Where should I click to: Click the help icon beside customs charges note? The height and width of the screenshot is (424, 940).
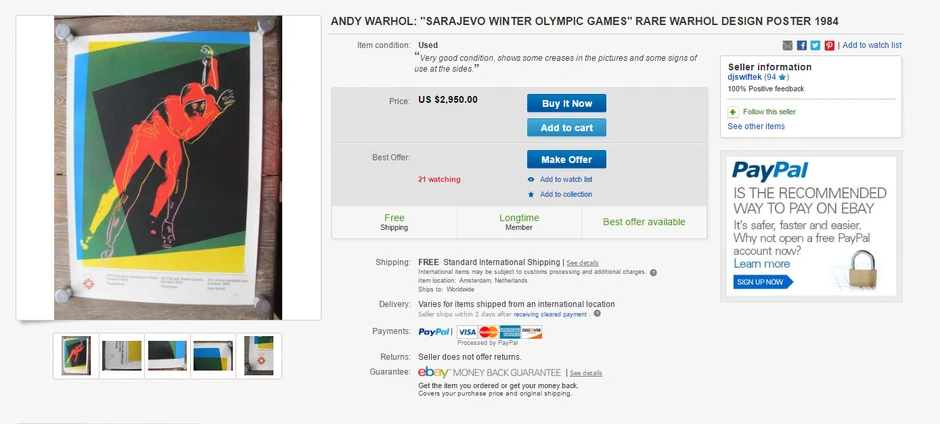pyautogui.click(x=653, y=272)
